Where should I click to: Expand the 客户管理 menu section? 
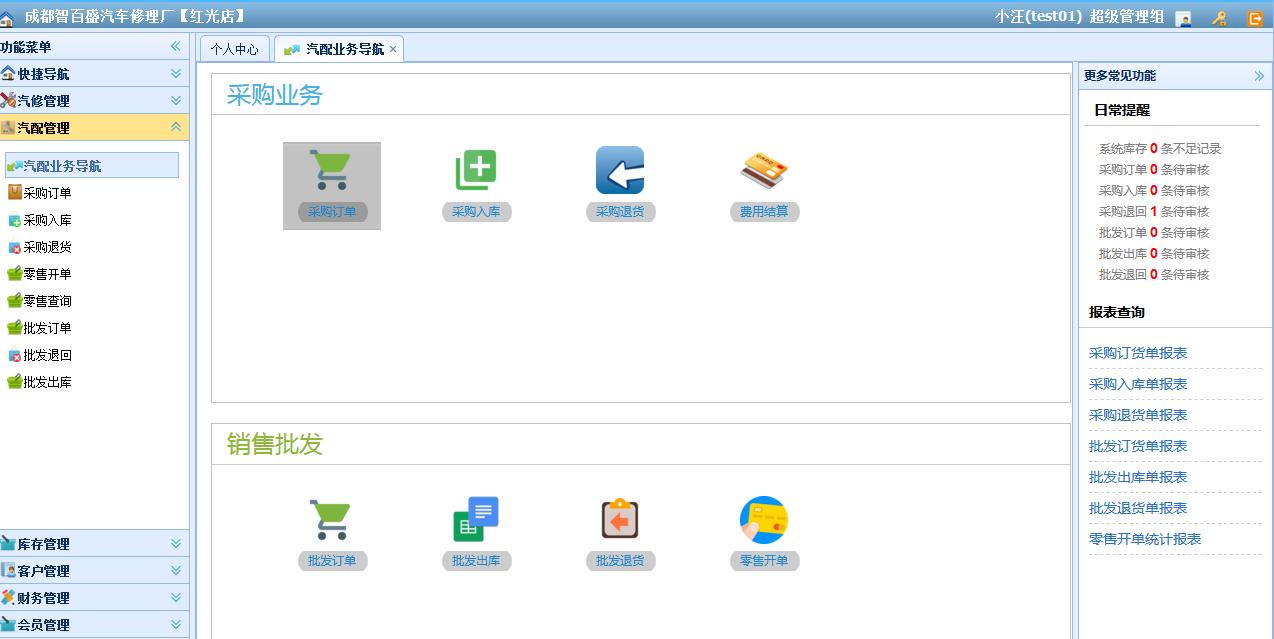(176, 571)
